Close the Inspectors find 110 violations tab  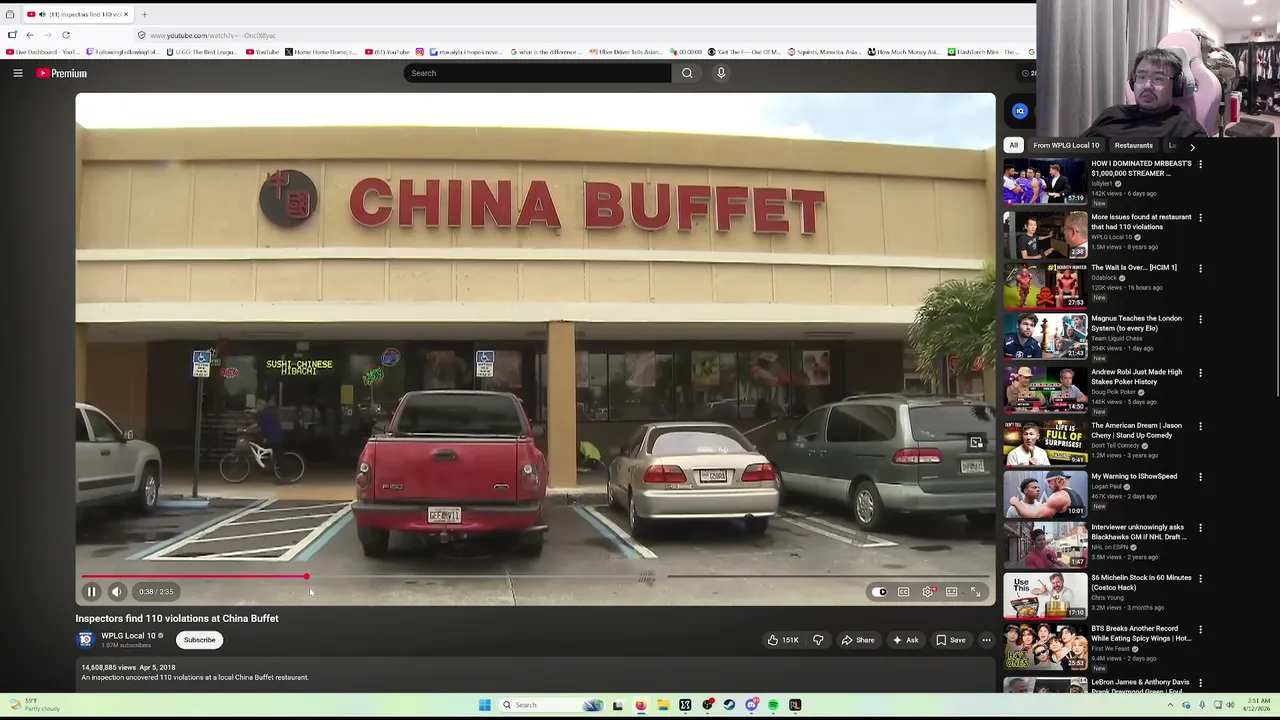click(126, 14)
